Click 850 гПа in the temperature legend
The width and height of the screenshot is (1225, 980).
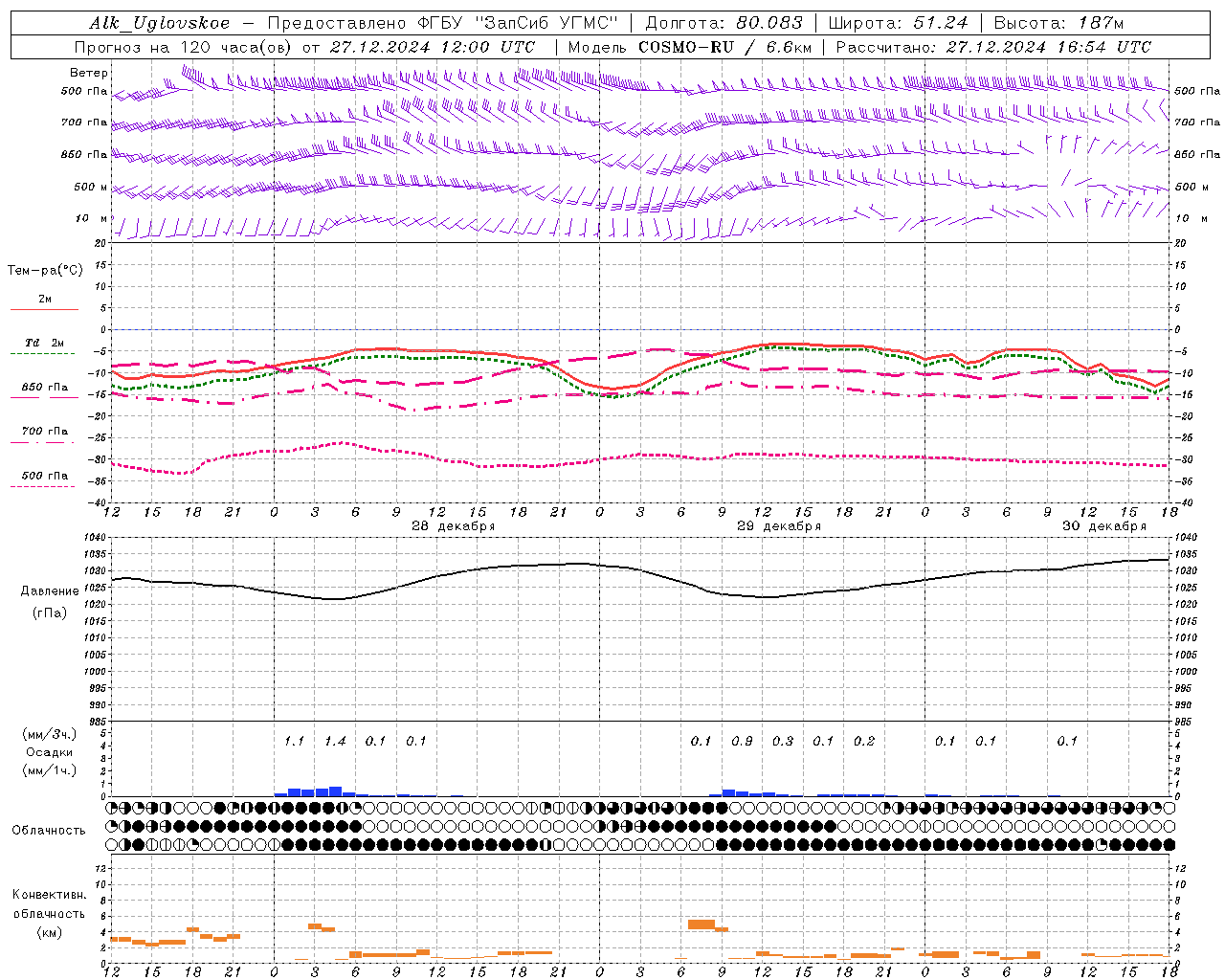tap(44, 387)
